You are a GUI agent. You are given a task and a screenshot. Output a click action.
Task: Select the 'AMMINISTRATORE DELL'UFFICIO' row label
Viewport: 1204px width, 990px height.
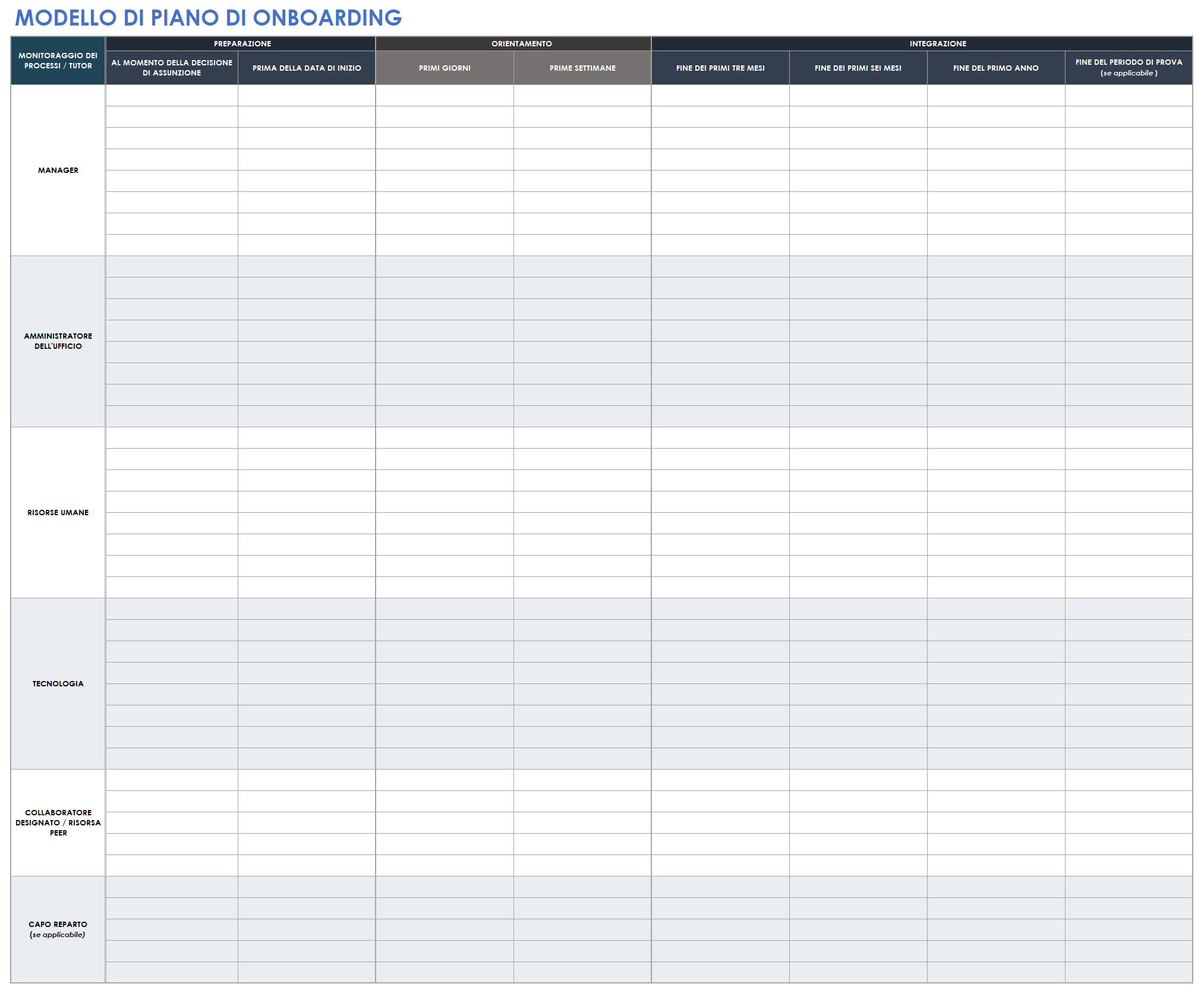(x=58, y=341)
